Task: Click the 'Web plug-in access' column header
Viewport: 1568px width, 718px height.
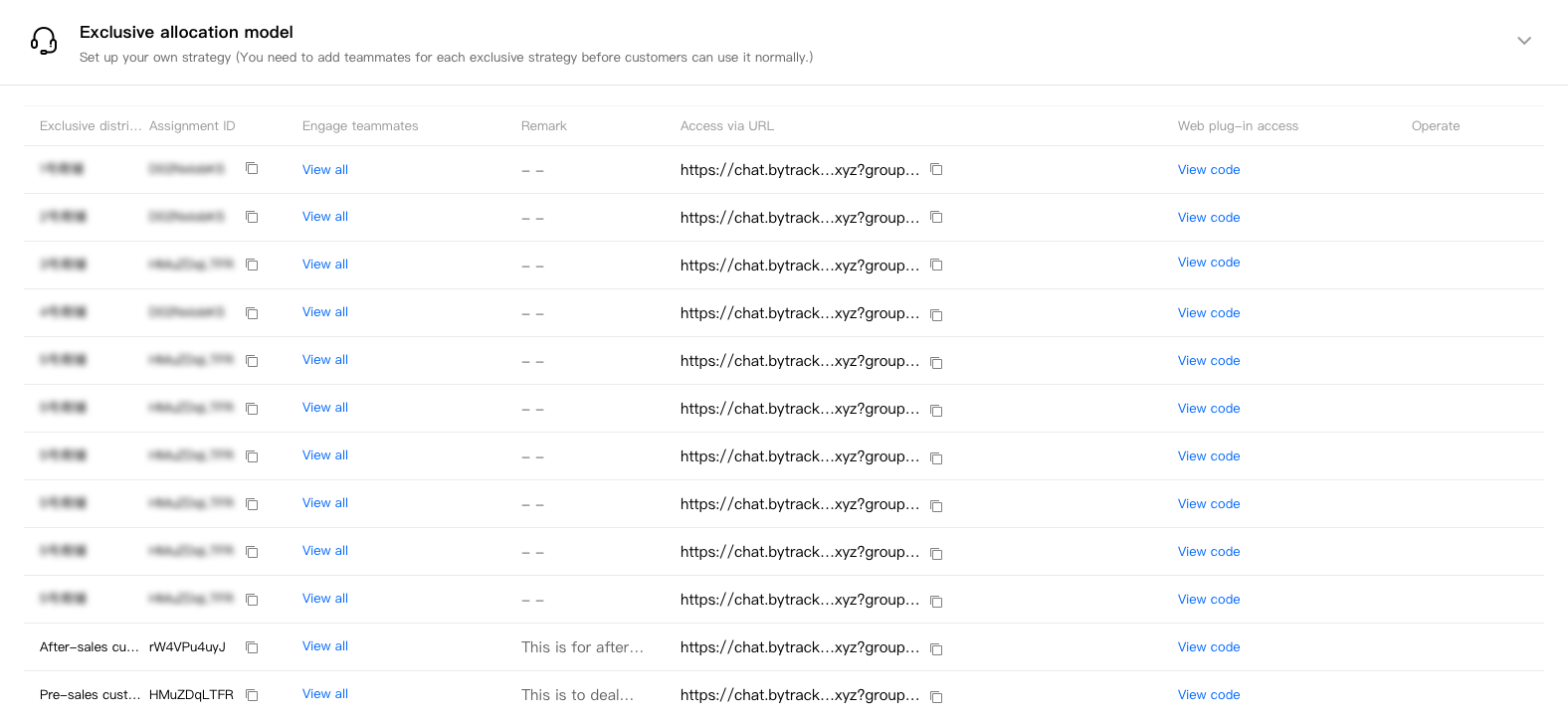Action: [1238, 126]
